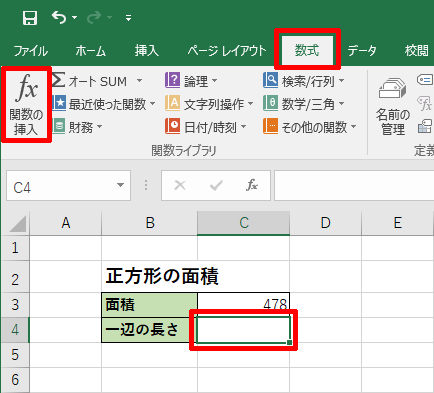
Task: Expand the Name Box dropdown arrow
Action: (120, 185)
